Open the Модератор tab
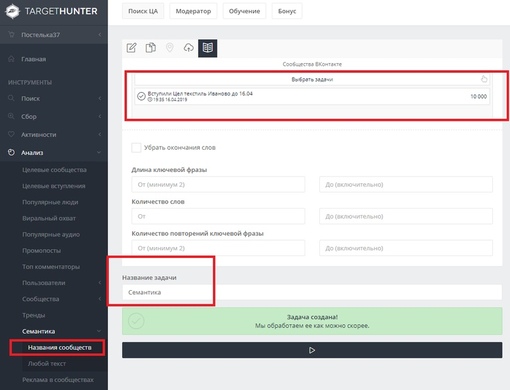The image size is (510, 390). coord(193,11)
